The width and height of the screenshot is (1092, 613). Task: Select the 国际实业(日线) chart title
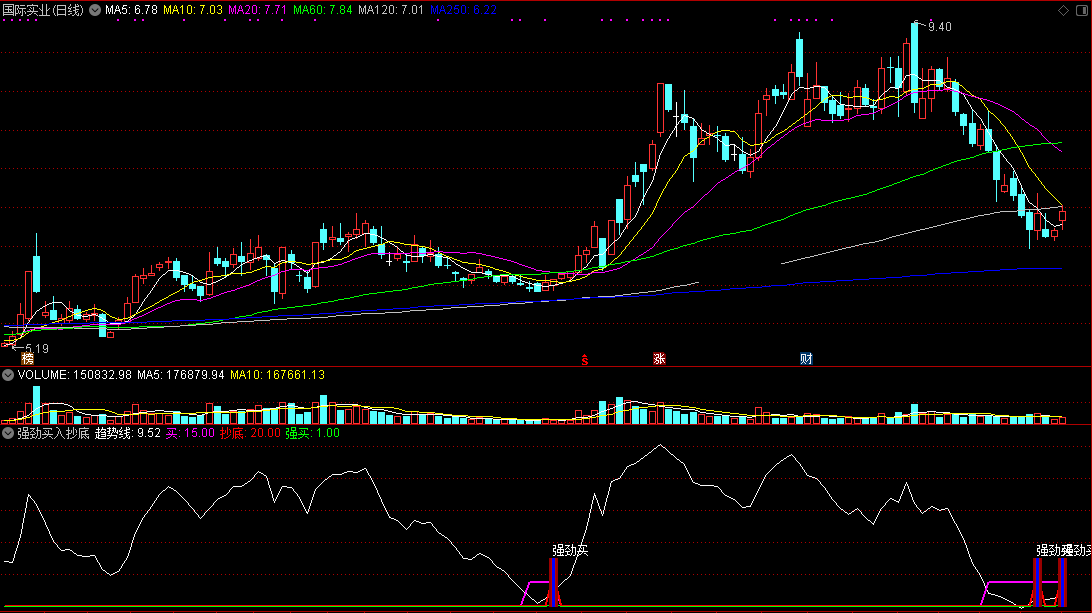tap(43, 10)
